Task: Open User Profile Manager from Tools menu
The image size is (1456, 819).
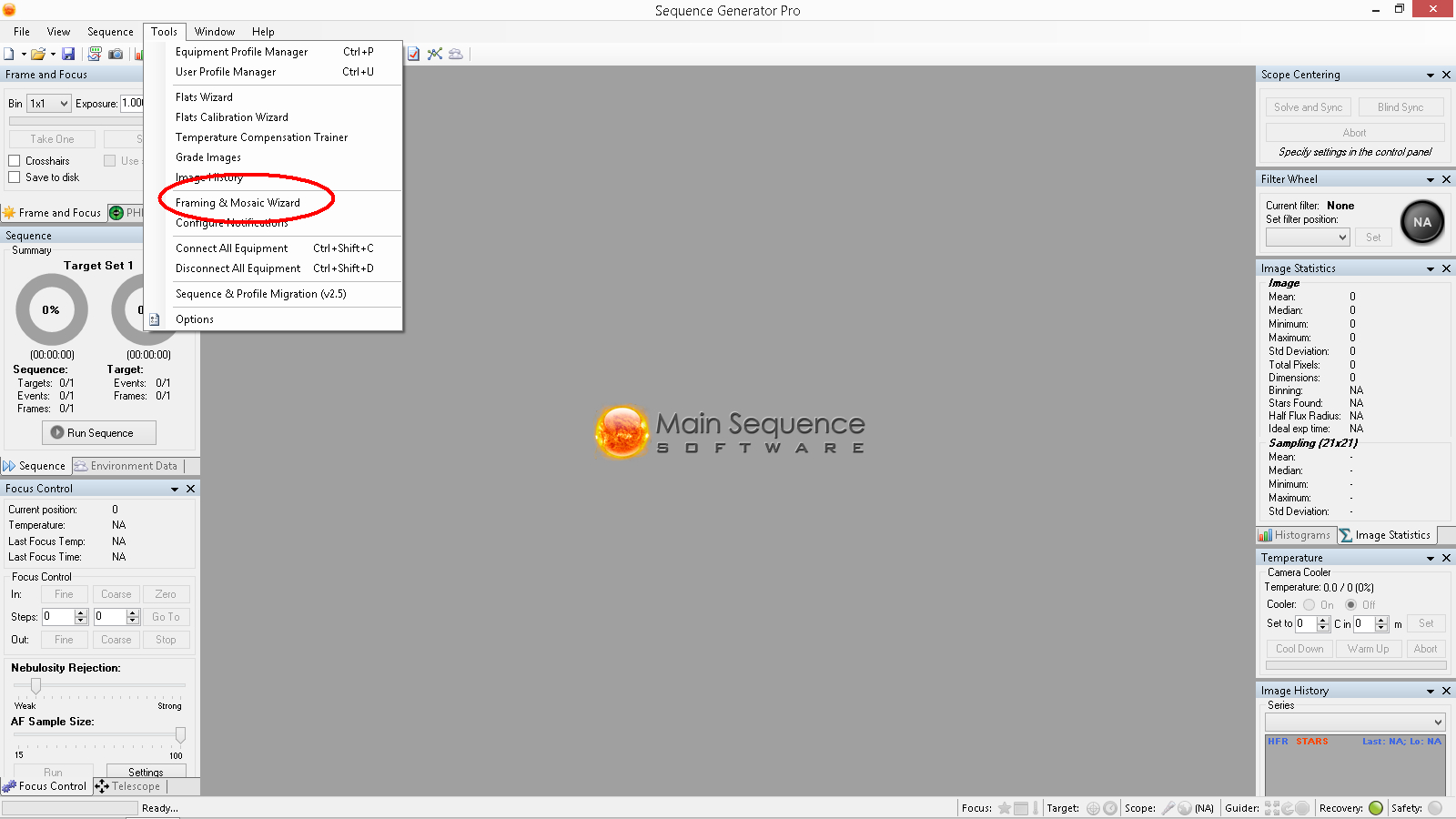Action: click(226, 72)
